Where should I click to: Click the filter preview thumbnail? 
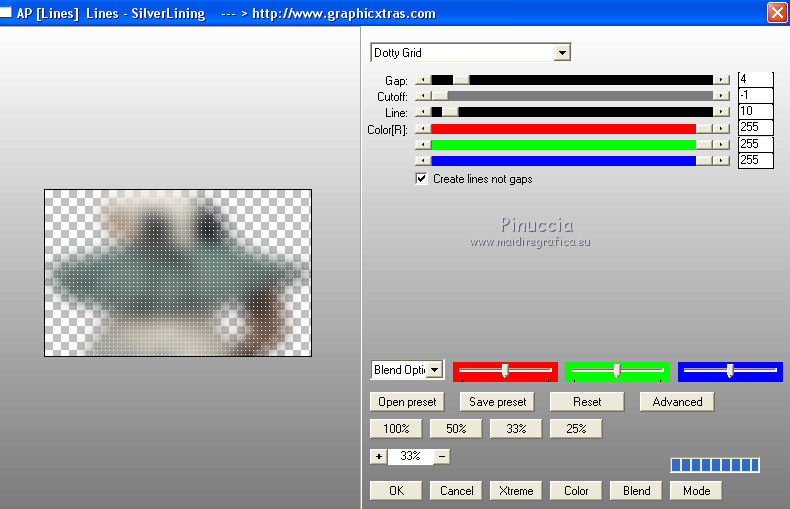(178, 273)
